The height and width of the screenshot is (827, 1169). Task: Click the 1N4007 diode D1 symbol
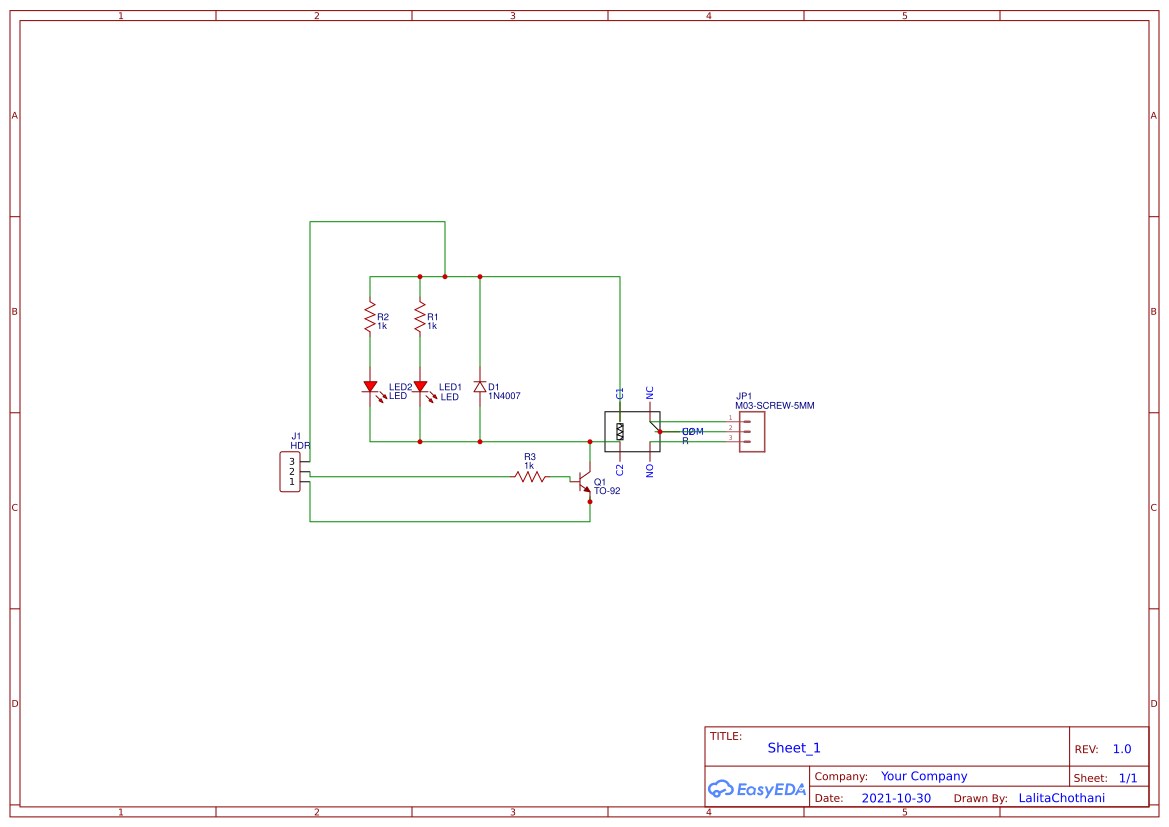[480, 389]
